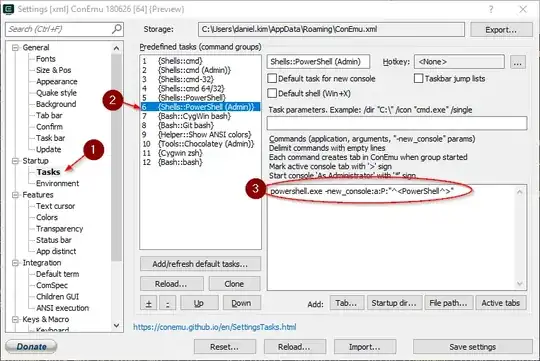Select task {Bash::Git bash}

[200, 125]
